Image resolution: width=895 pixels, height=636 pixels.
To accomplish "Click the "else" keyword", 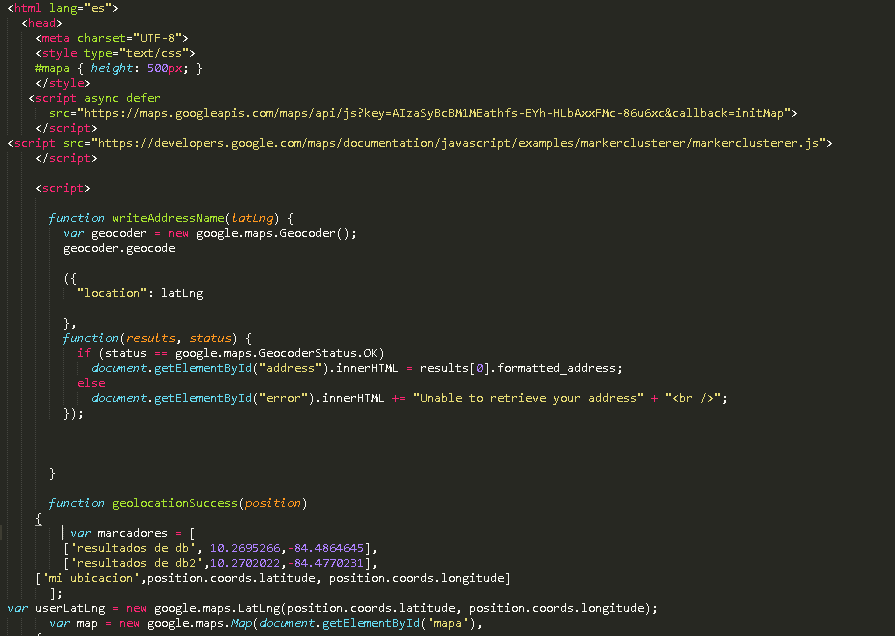I will click(x=91, y=383).
